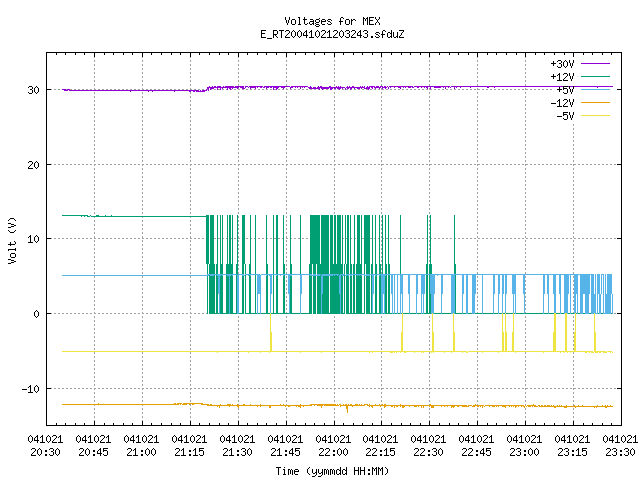This screenshot has height=480, width=640.
Task: Click the 'Volt (V)' y-axis label
Action: click(12, 241)
